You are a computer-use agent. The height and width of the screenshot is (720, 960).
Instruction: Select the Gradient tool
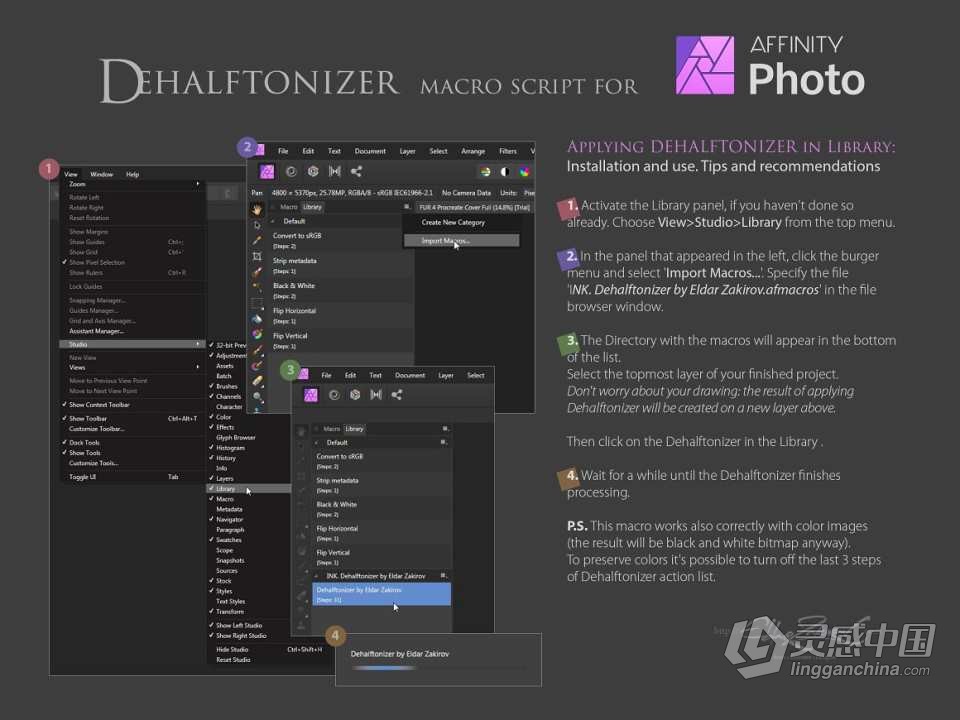point(257,334)
